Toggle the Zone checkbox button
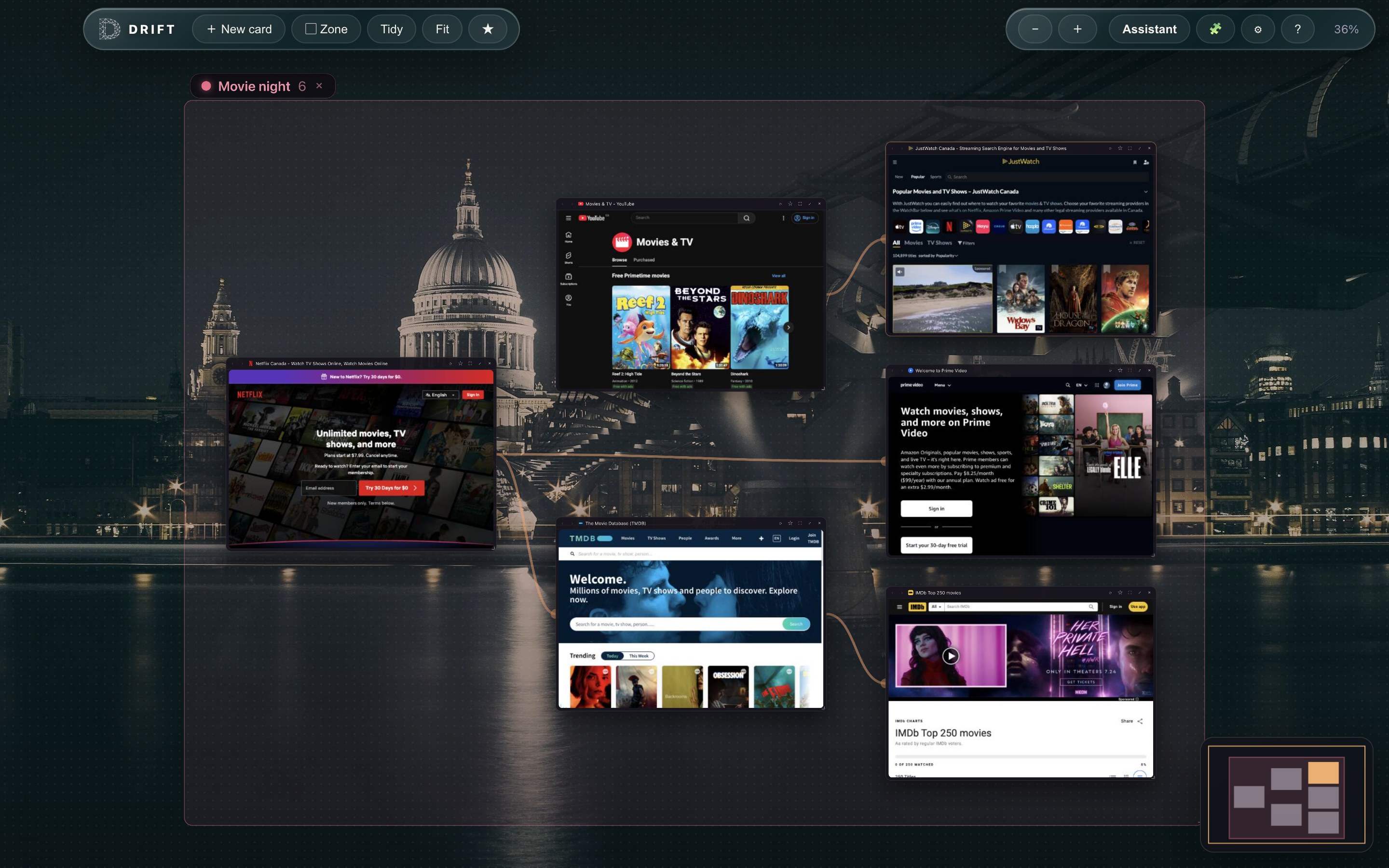The height and width of the screenshot is (868, 1389). (x=326, y=29)
